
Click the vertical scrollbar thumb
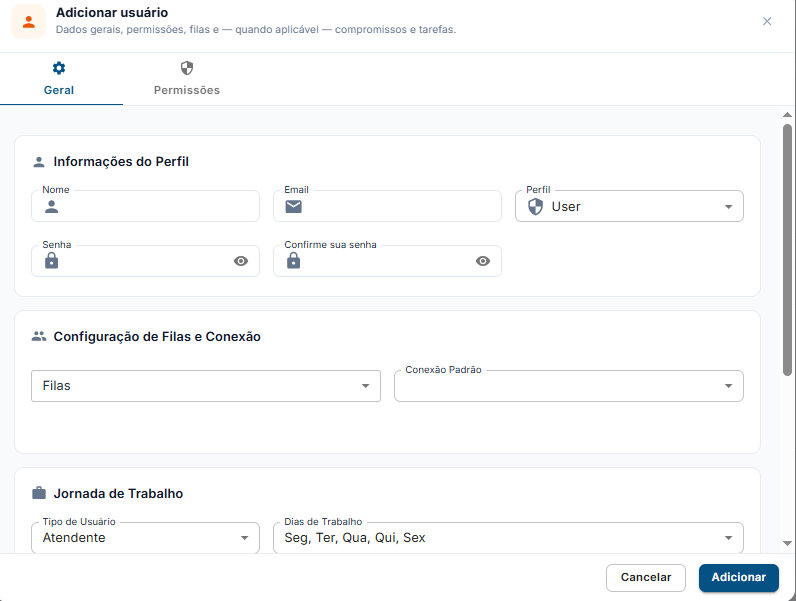pos(787,250)
